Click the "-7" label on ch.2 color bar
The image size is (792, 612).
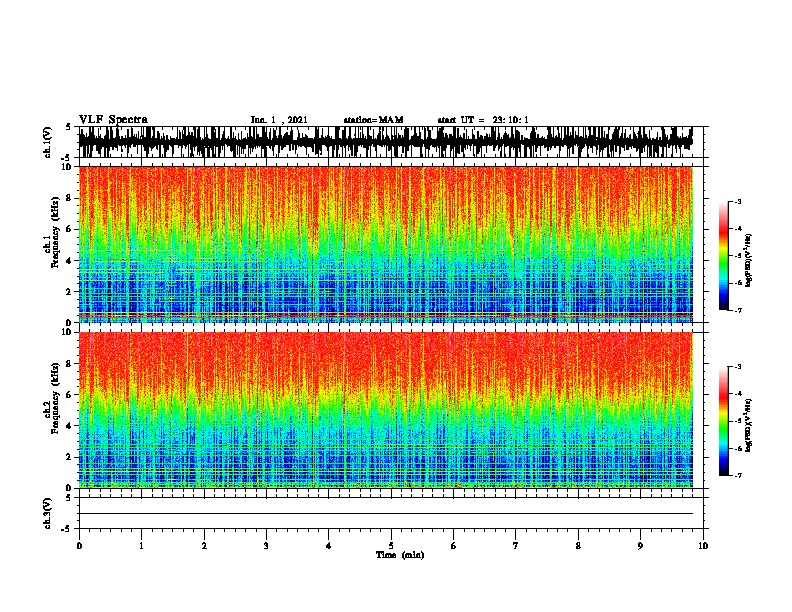tap(737, 476)
